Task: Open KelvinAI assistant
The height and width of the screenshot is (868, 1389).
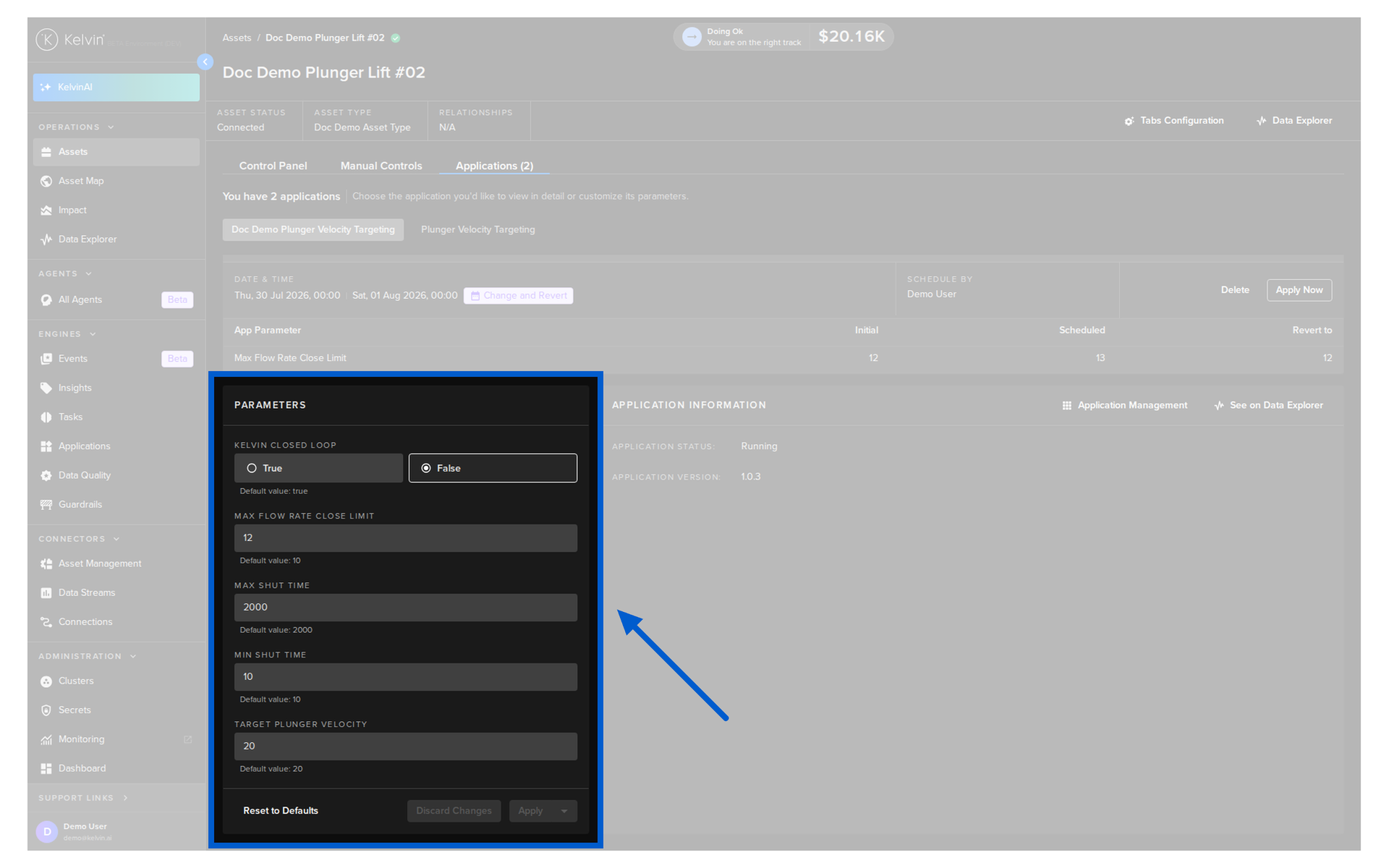Action: pyautogui.click(x=116, y=88)
